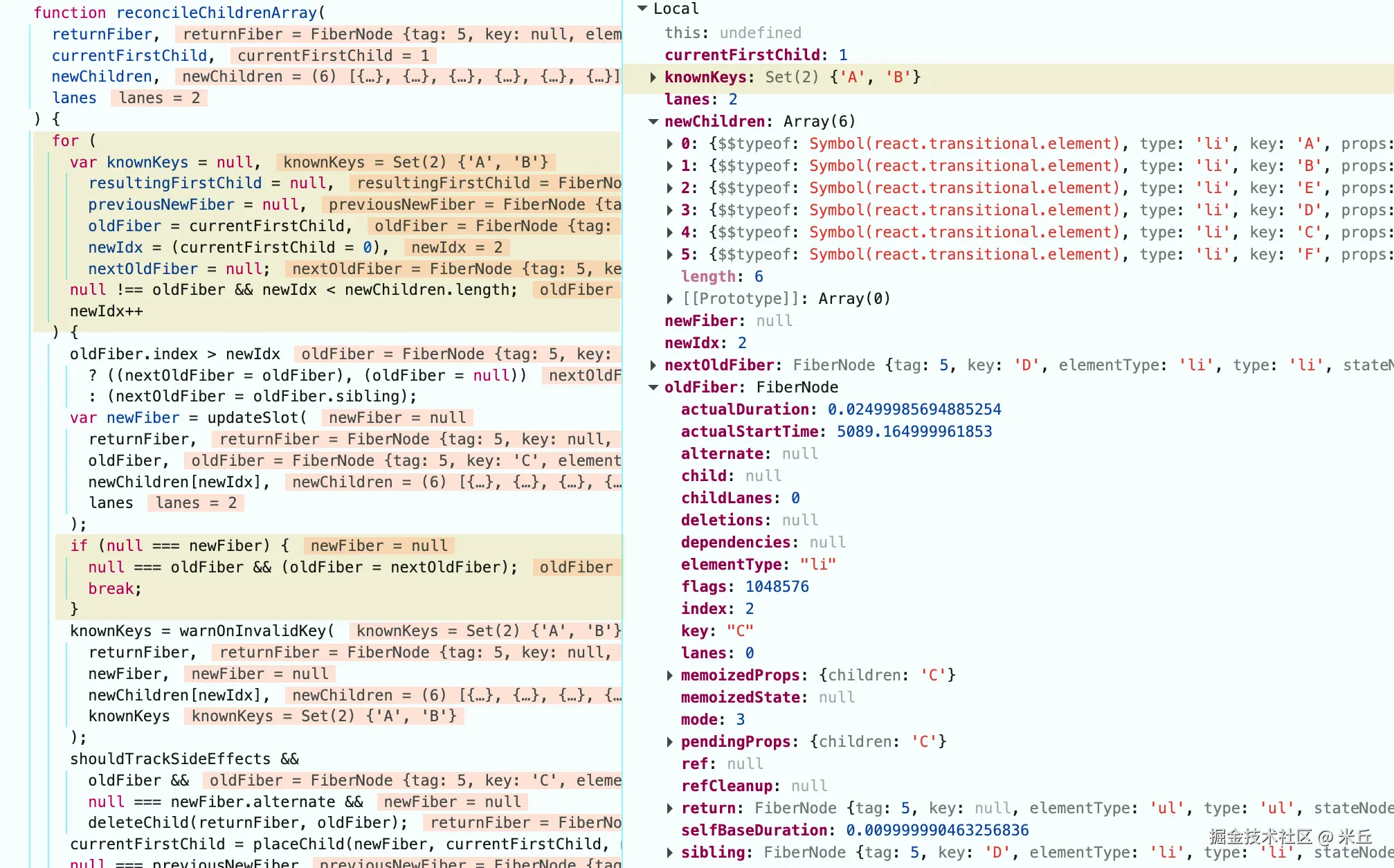Click the 'nextOldFiber = null;' code line
Screen dimensions: 1394x868
pos(179,269)
